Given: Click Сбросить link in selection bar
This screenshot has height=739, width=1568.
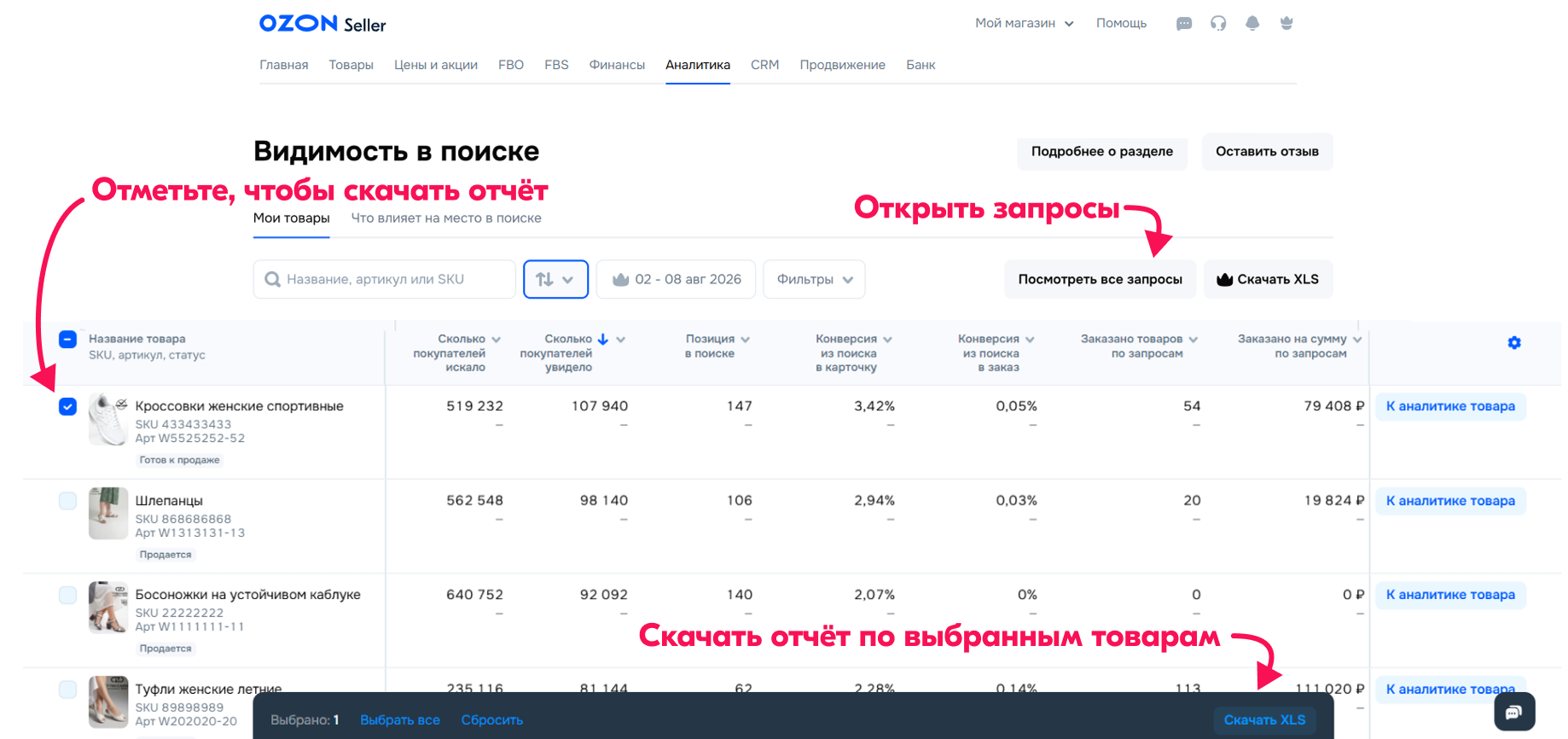Looking at the screenshot, I should click(492, 720).
